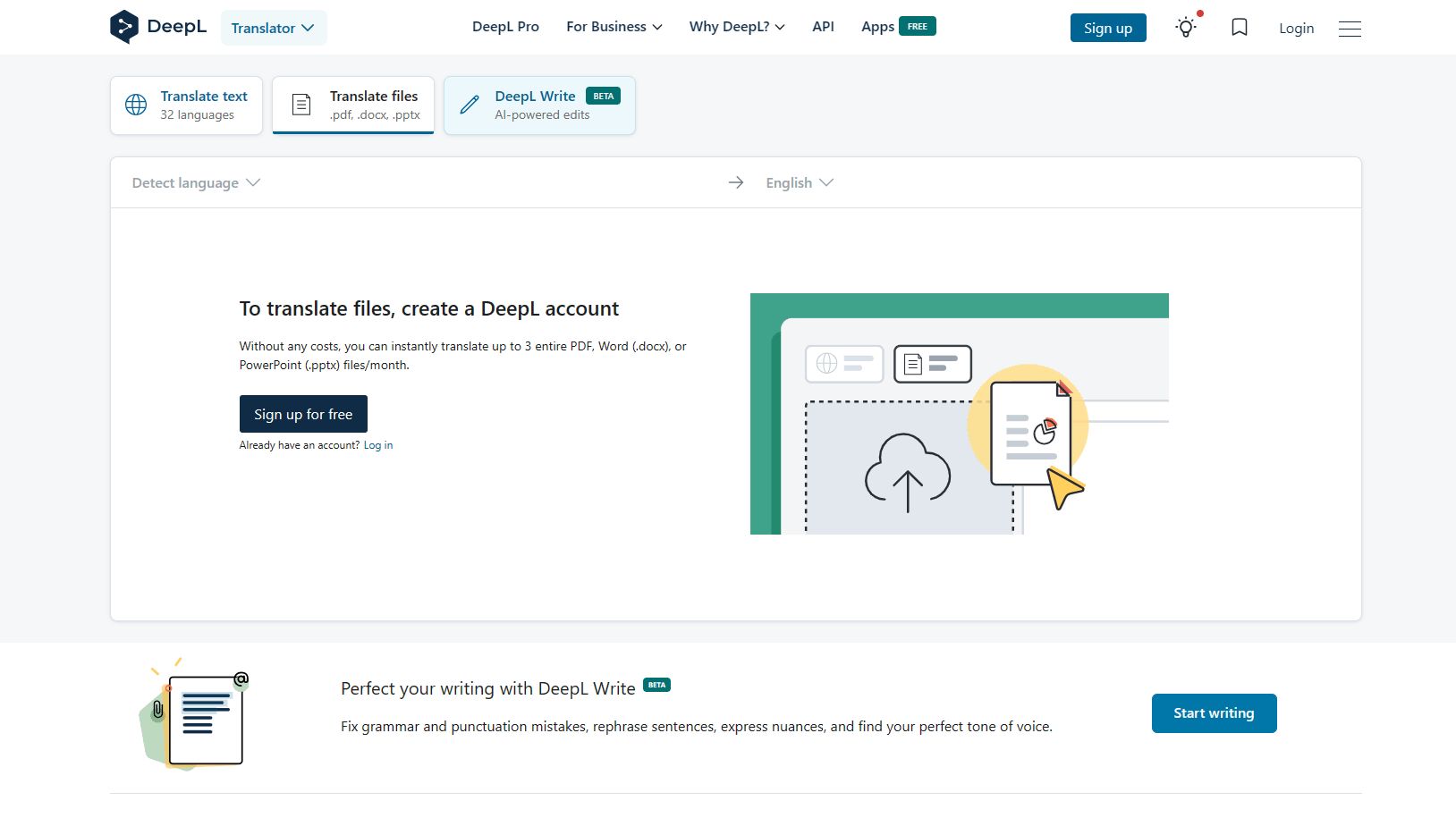The height and width of the screenshot is (826, 1456).
Task: Click the arrow between language selectors
Action: (x=736, y=182)
